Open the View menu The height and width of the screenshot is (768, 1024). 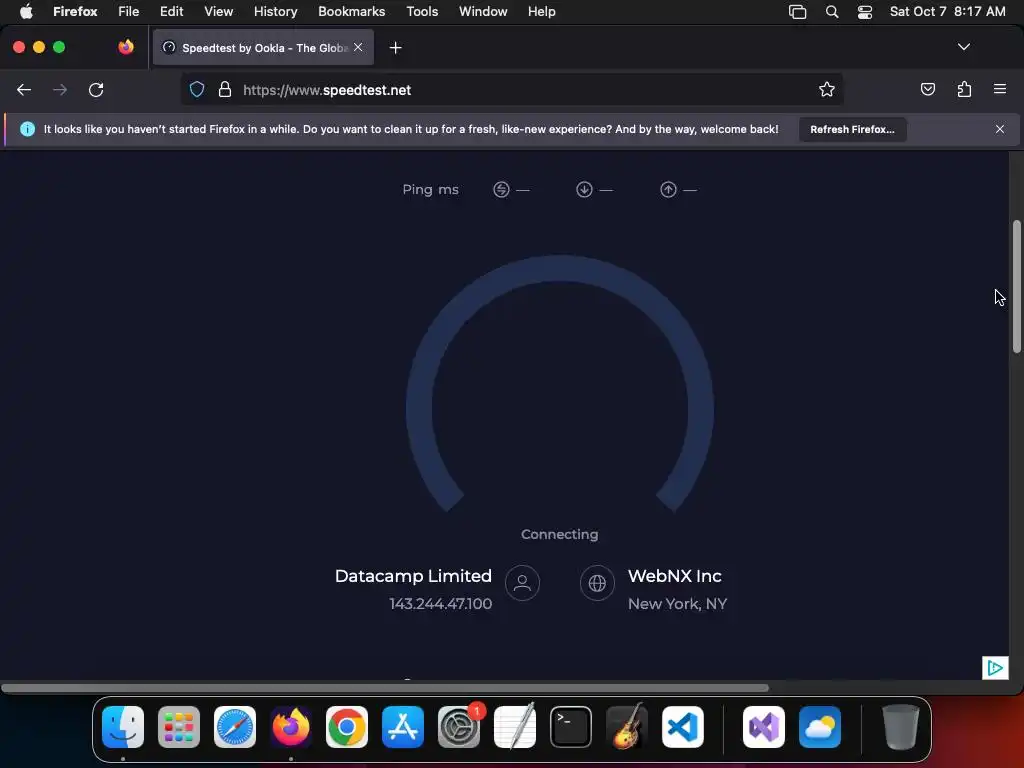218,12
